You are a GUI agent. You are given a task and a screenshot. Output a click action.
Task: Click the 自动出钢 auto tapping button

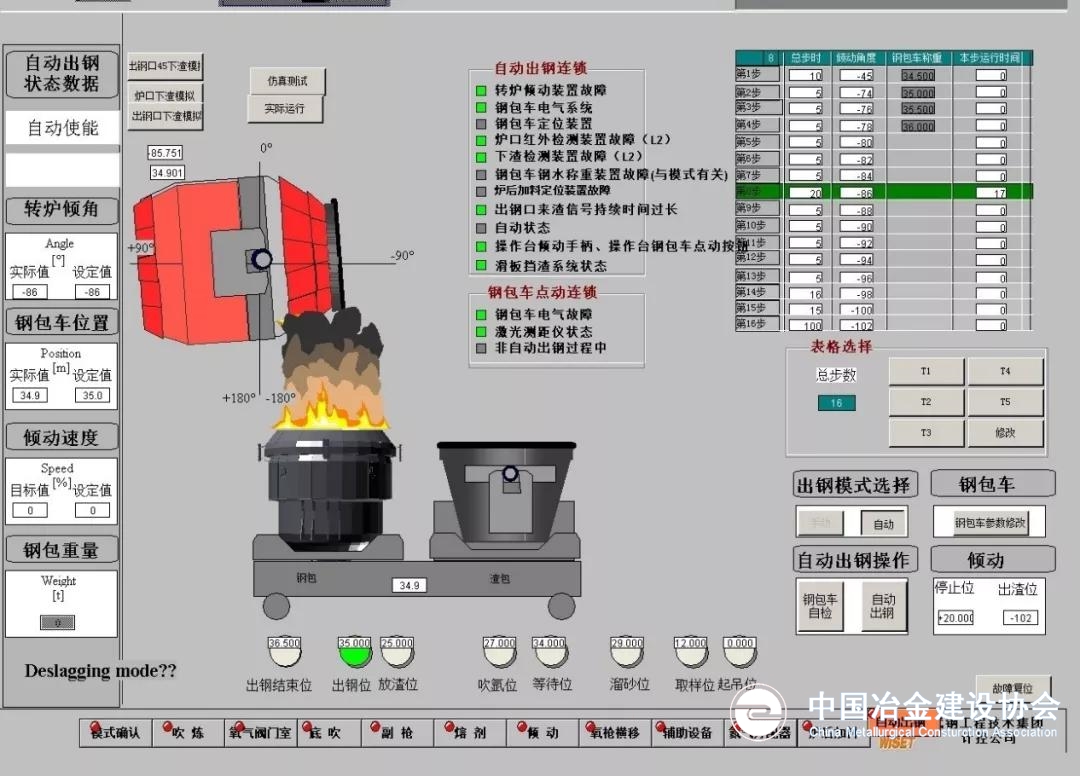click(x=884, y=606)
